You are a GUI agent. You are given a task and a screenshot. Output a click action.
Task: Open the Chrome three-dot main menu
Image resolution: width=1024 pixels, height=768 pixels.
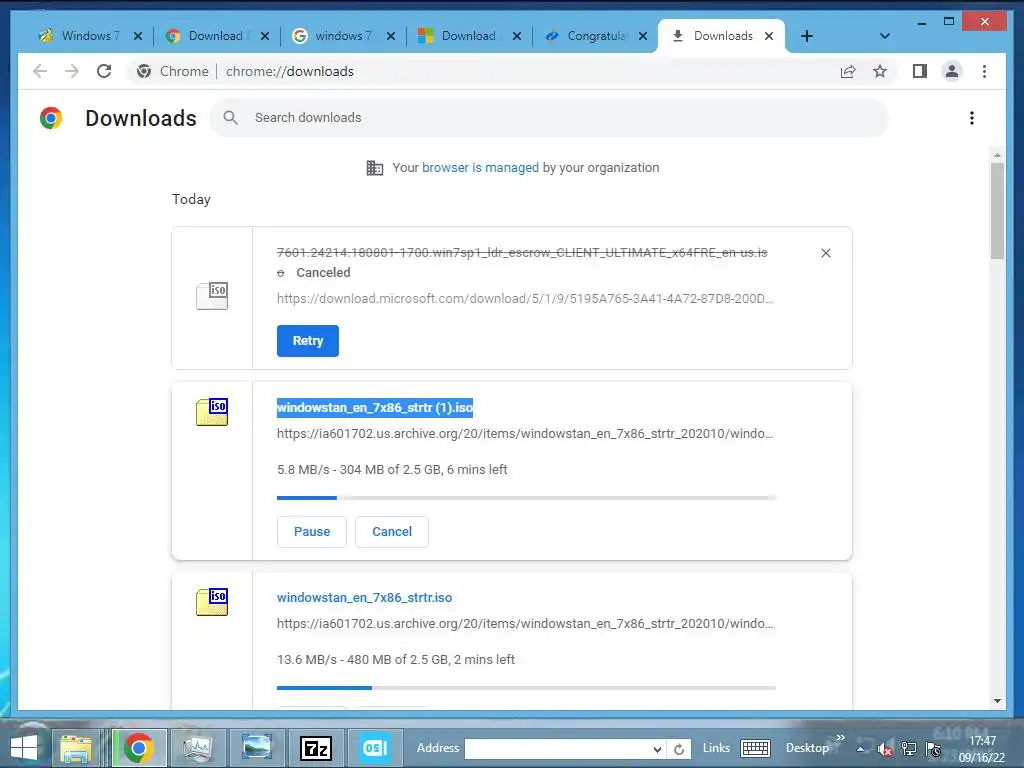tap(984, 71)
